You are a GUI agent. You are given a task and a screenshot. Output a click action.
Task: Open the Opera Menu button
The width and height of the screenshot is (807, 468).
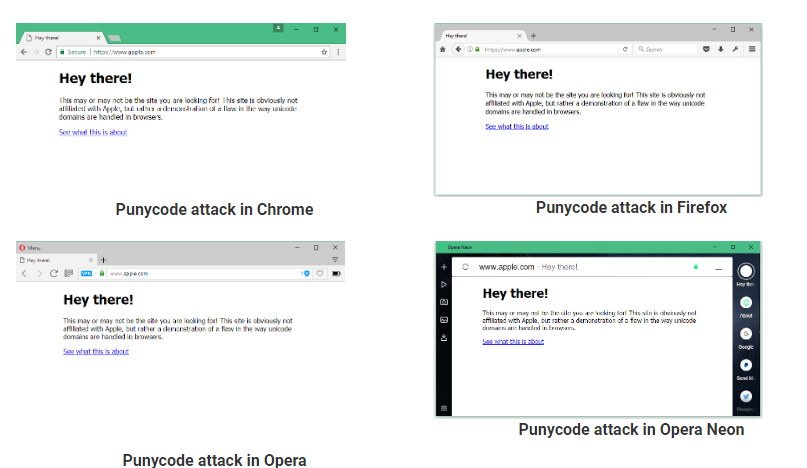tap(30, 248)
